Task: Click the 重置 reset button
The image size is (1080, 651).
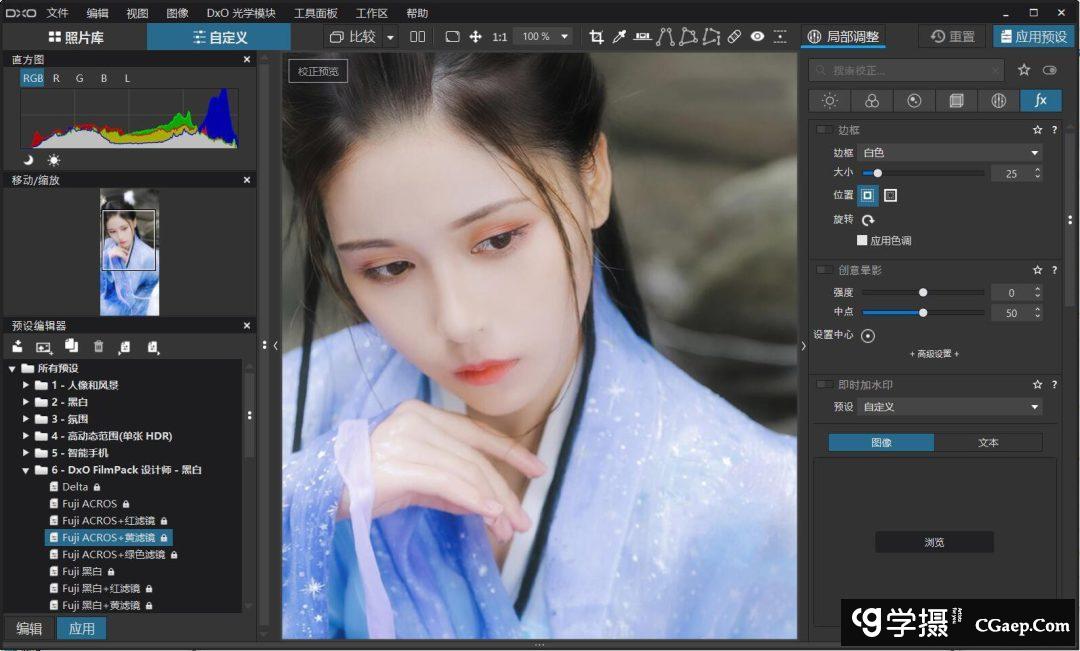Action: 952,37
